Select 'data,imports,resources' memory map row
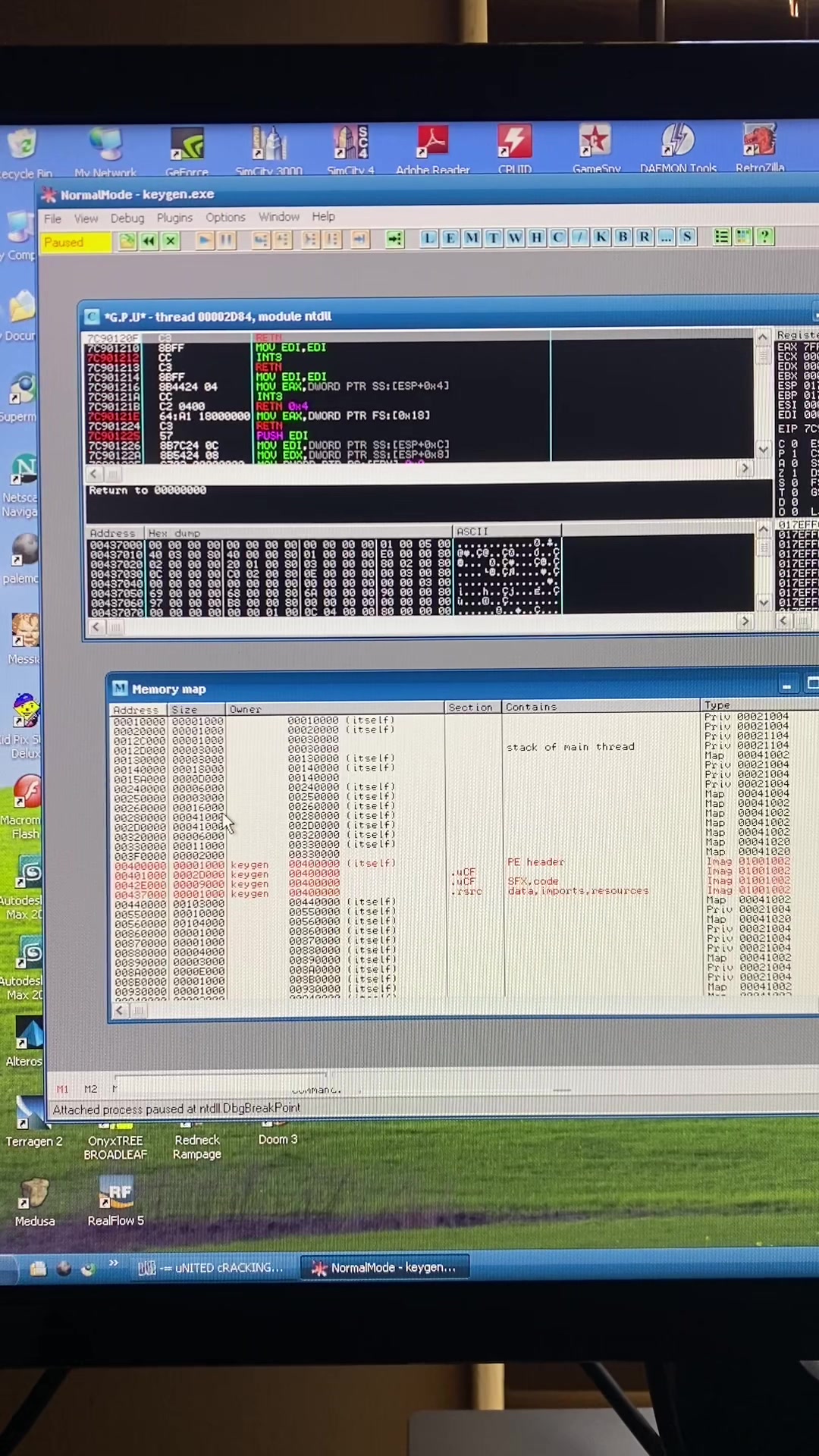 pos(464,893)
